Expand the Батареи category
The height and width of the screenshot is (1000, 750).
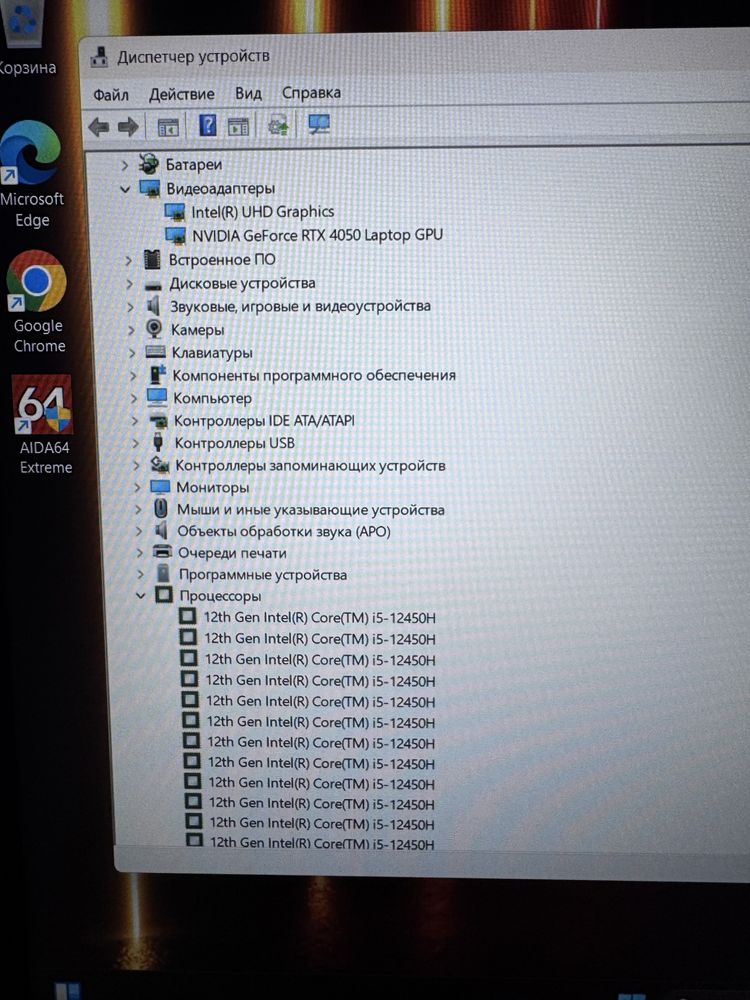(125, 165)
